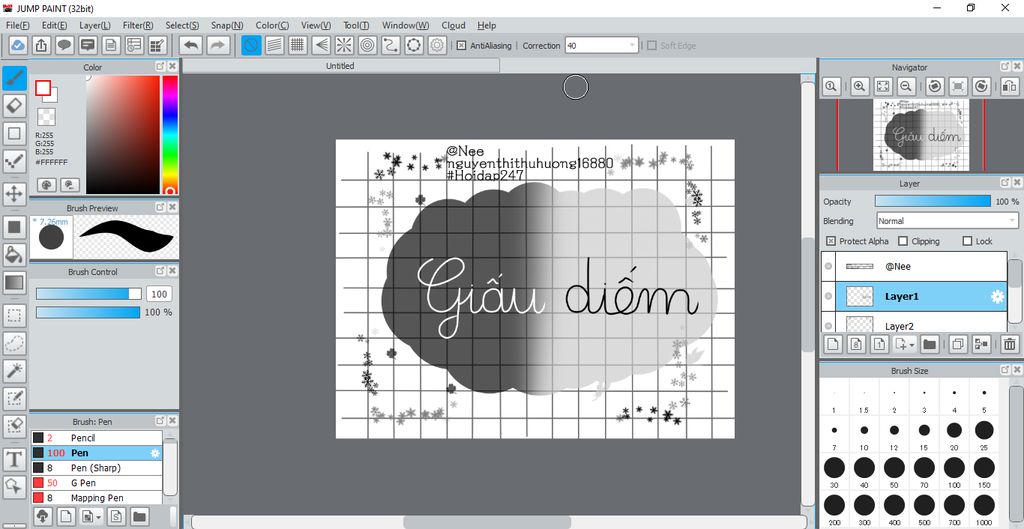This screenshot has width=1024, height=529.
Task: Select the Eraser tool
Action: coord(14,105)
